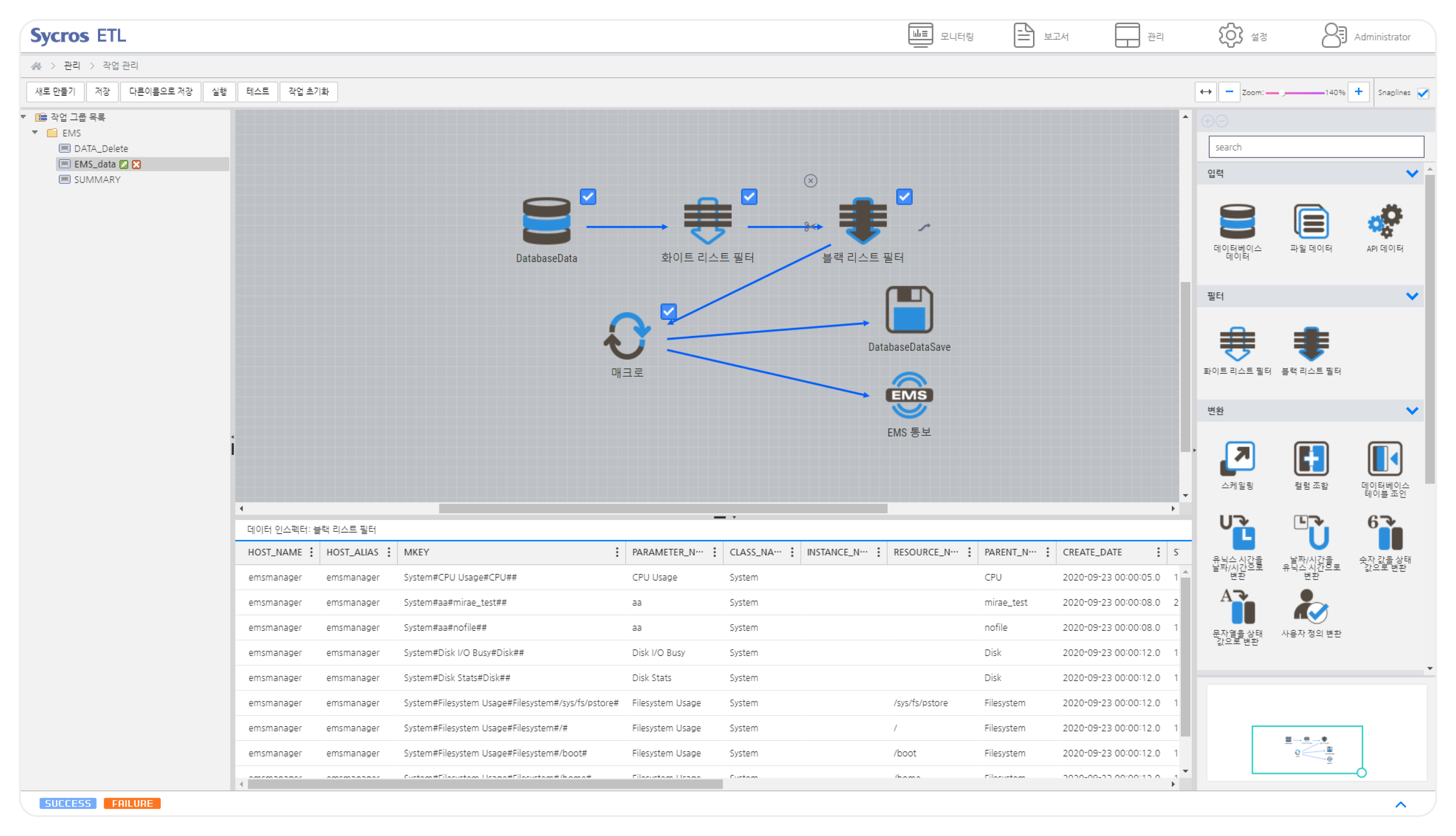The image size is (1456, 836).
Task: Collapse the EMS folder tree arrow
Action: coord(35,133)
